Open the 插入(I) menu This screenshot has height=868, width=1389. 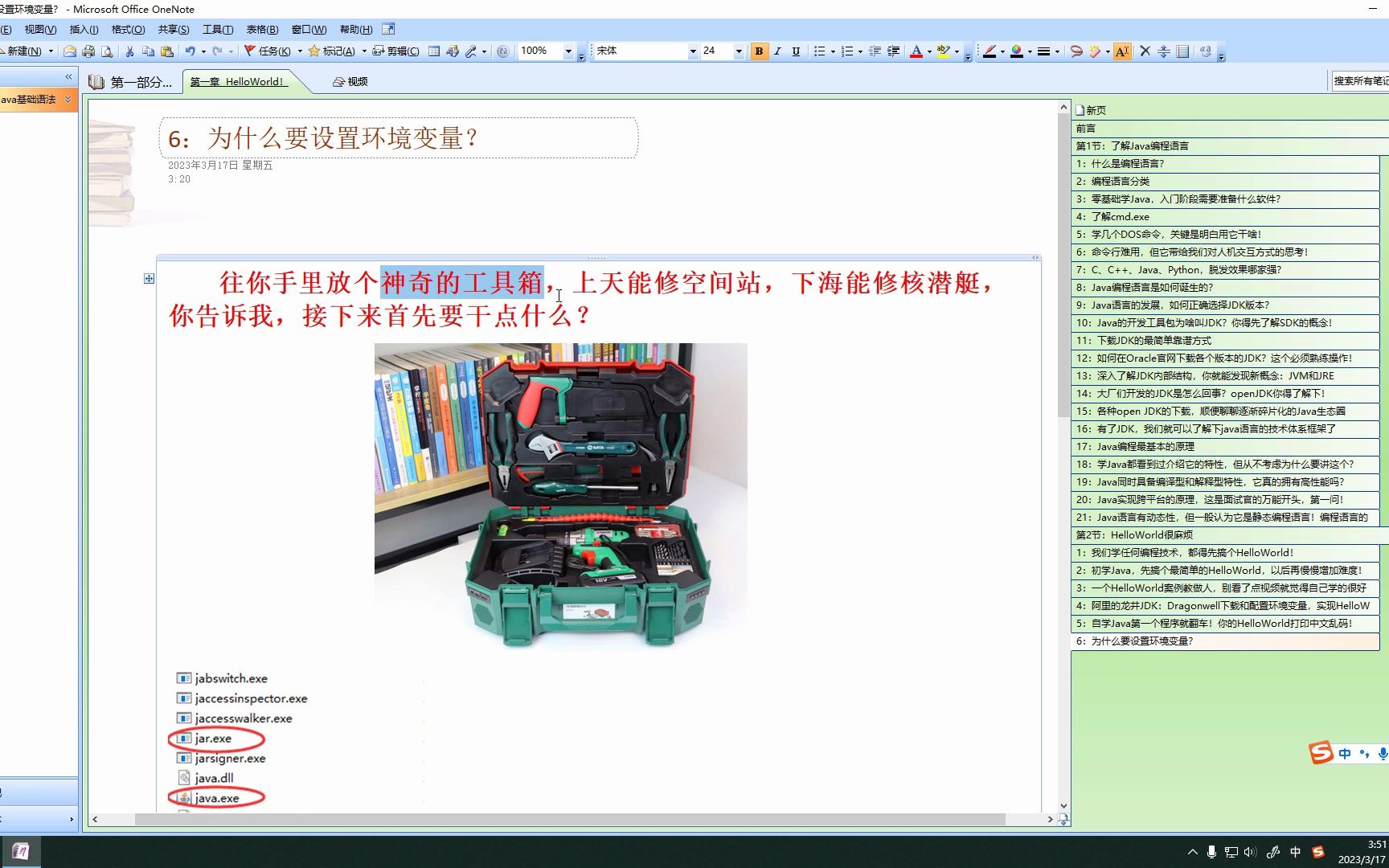(84, 29)
